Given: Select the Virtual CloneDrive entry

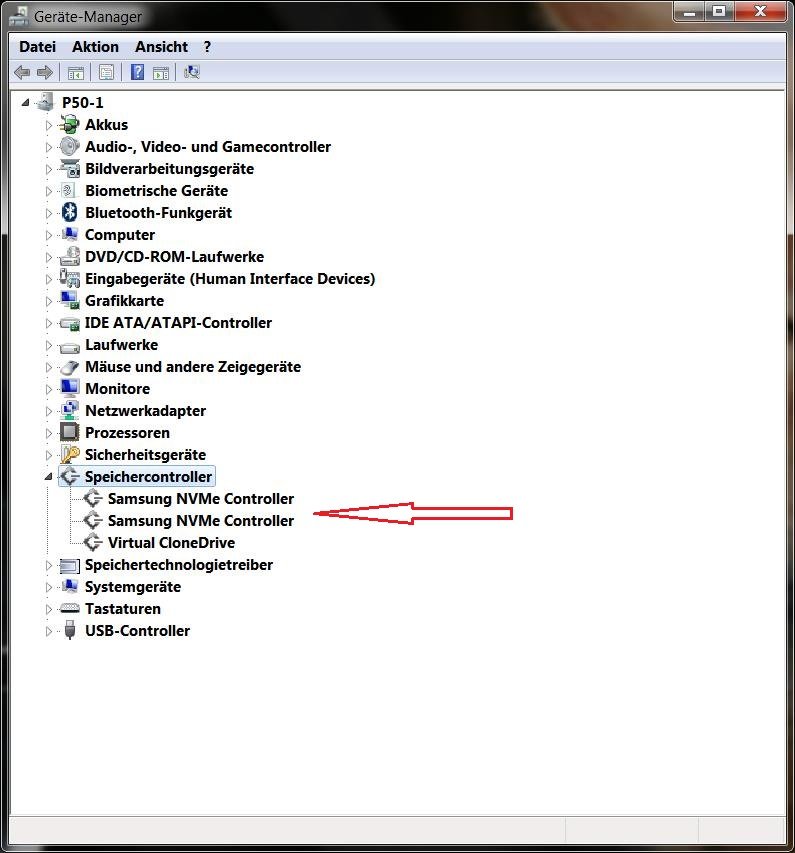Looking at the screenshot, I should (x=171, y=542).
